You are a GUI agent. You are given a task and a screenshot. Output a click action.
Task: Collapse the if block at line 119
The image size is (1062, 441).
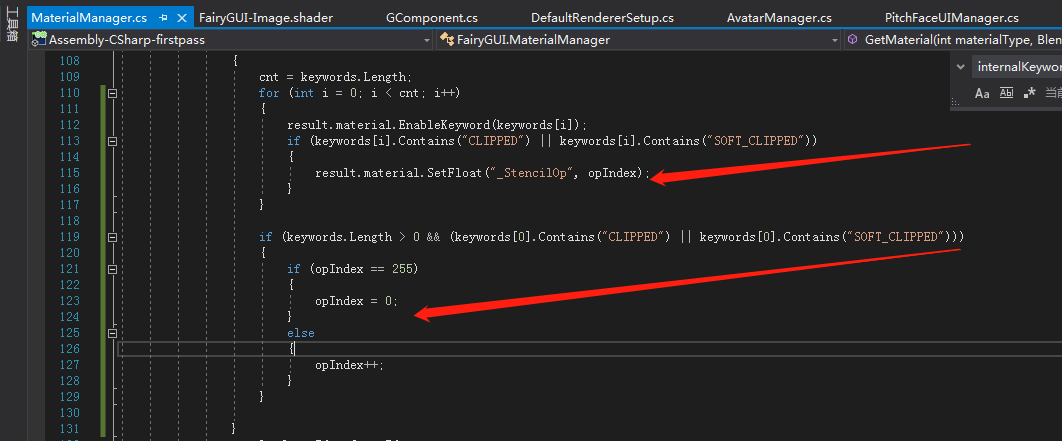tap(112, 237)
